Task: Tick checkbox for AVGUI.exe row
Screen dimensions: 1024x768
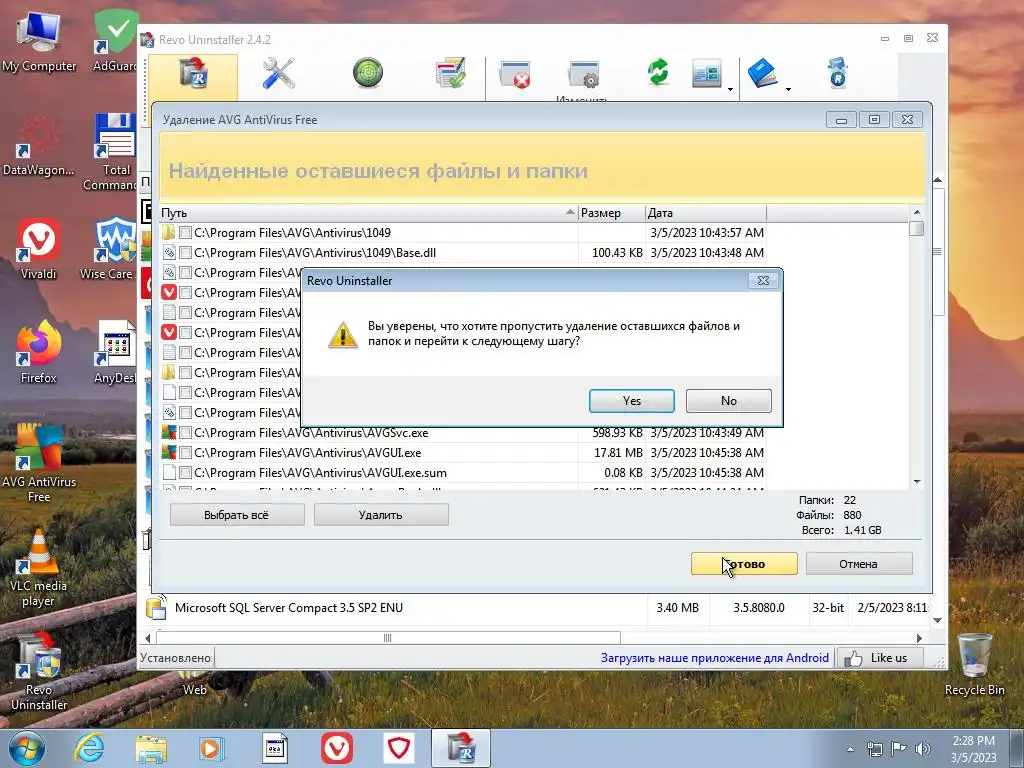Action: coord(185,453)
